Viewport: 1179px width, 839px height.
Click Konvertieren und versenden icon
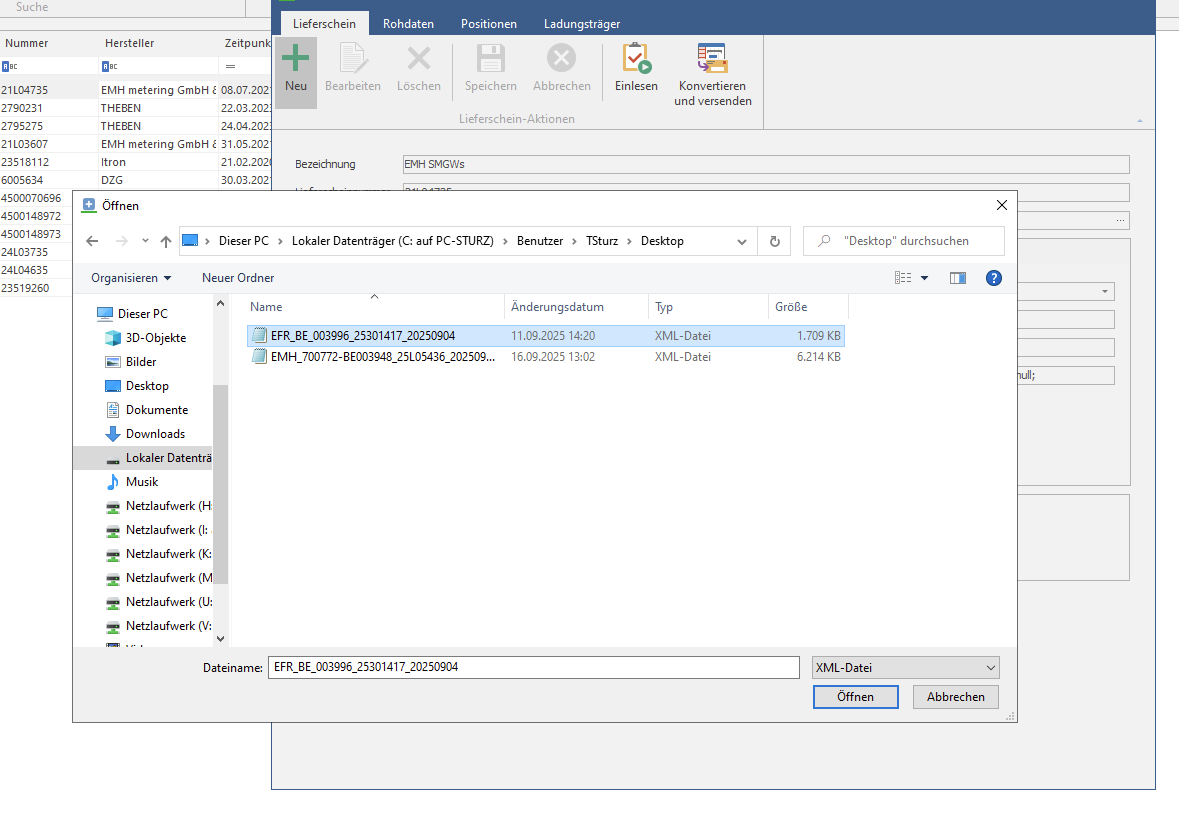click(712, 60)
